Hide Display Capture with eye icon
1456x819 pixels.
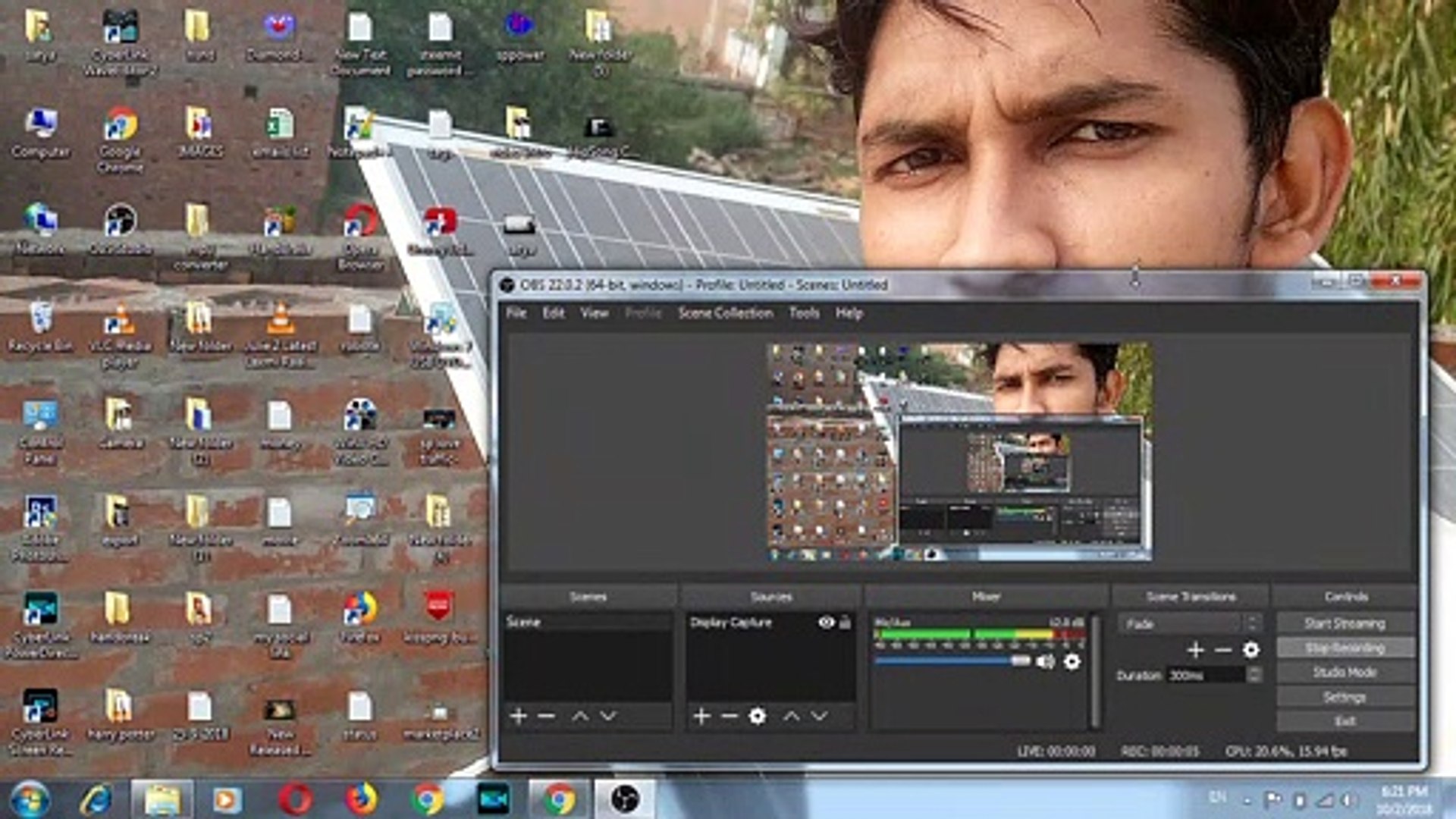click(x=826, y=623)
